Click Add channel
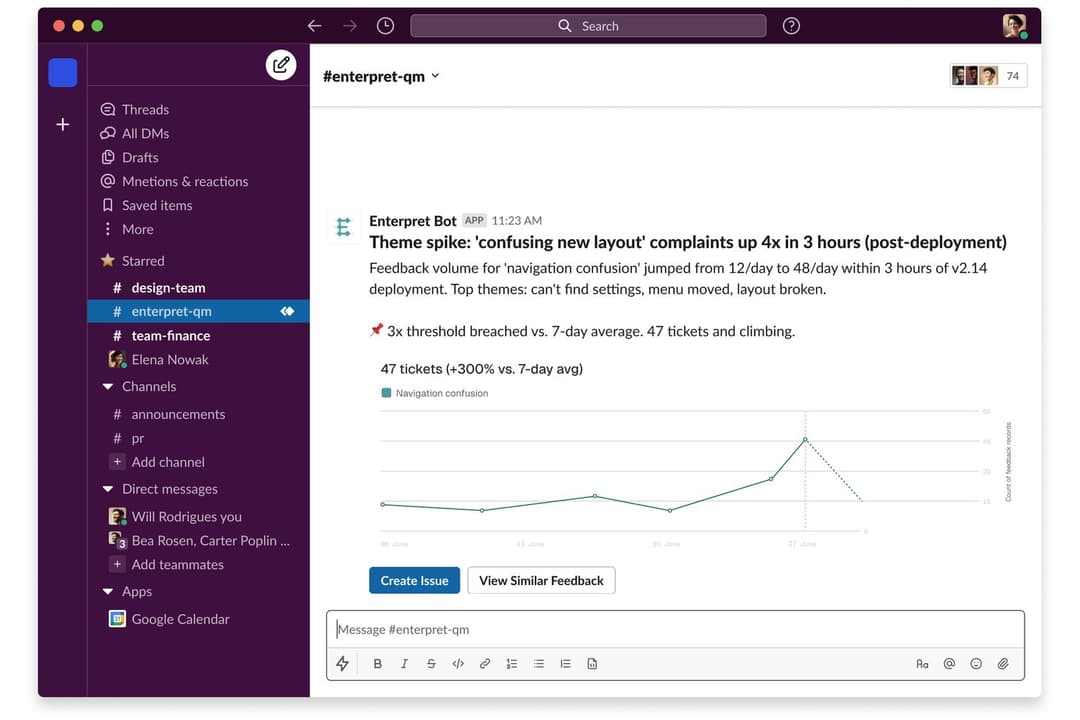1080x720 pixels. coord(158,462)
